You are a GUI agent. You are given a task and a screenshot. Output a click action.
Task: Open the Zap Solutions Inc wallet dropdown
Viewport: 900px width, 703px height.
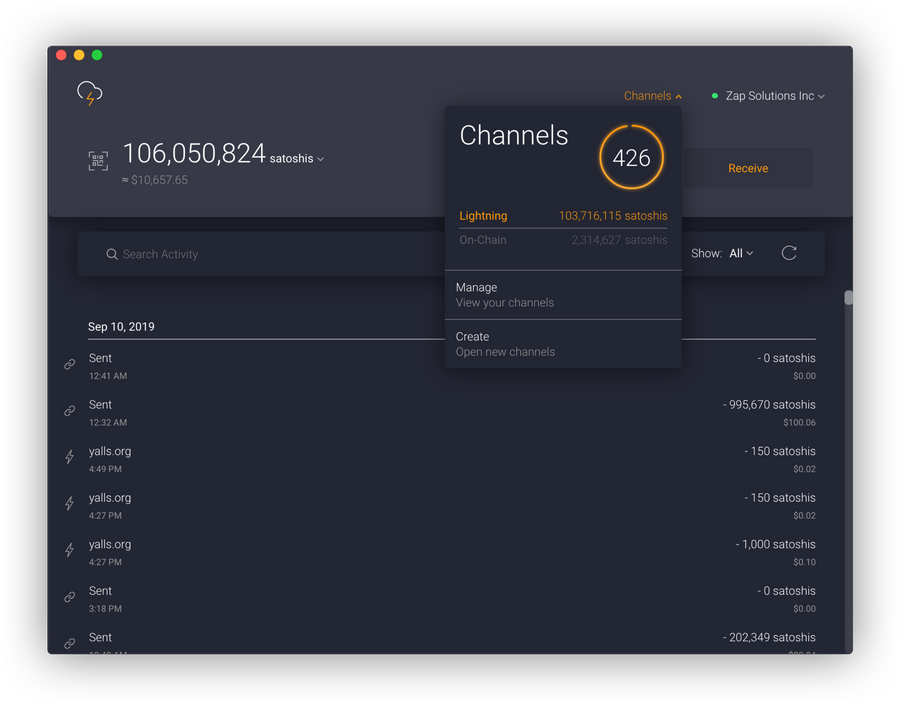pos(774,96)
